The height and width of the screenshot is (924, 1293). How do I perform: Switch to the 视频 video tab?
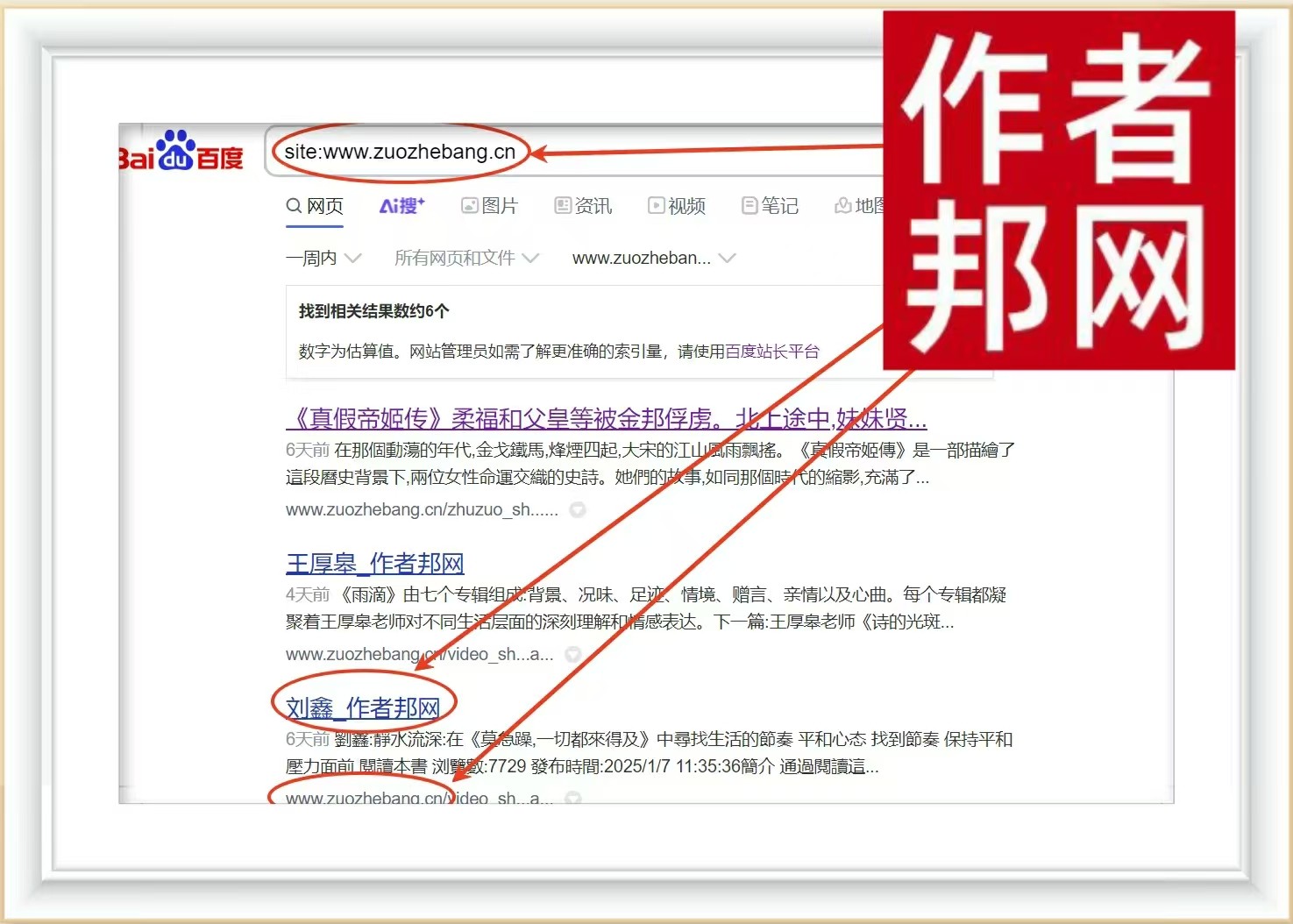pyautogui.click(x=677, y=206)
